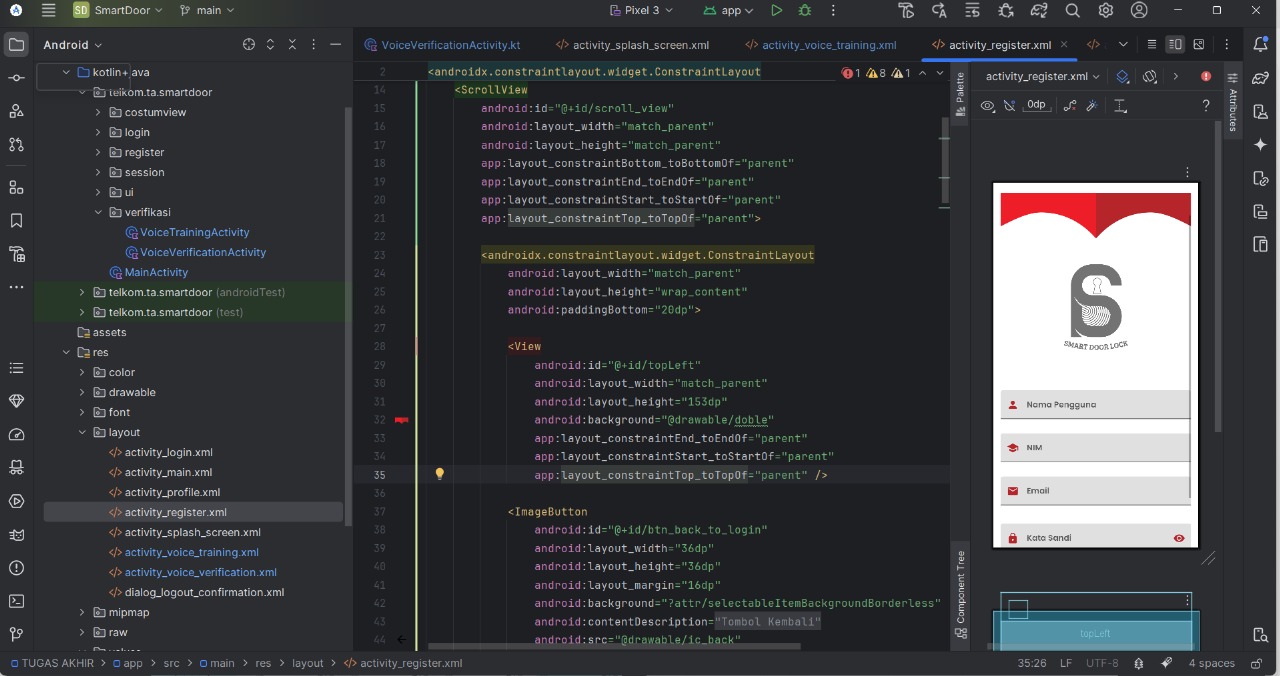Click the Infer Constraints magic wand icon
This screenshot has height=676, width=1280.
click(1092, 105)
